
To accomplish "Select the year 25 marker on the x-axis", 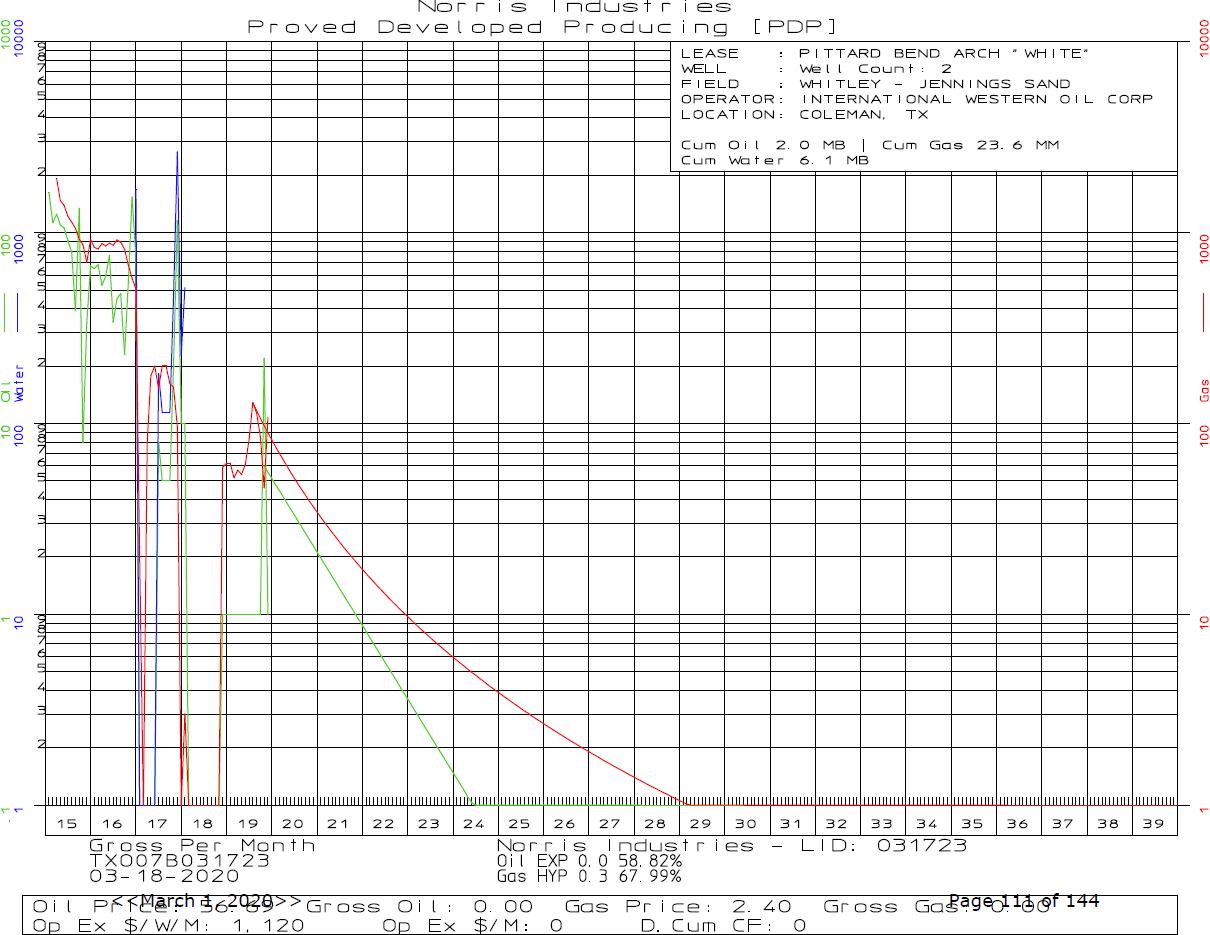I will pos(519,823).
